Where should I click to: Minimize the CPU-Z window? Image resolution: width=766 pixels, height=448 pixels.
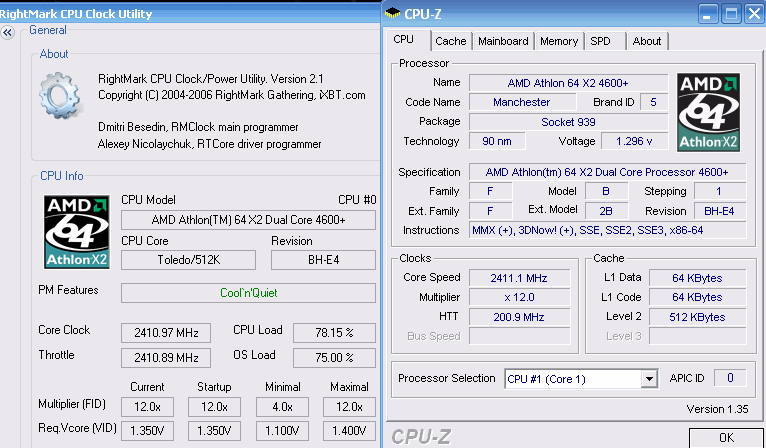click(x=707, y=14)
